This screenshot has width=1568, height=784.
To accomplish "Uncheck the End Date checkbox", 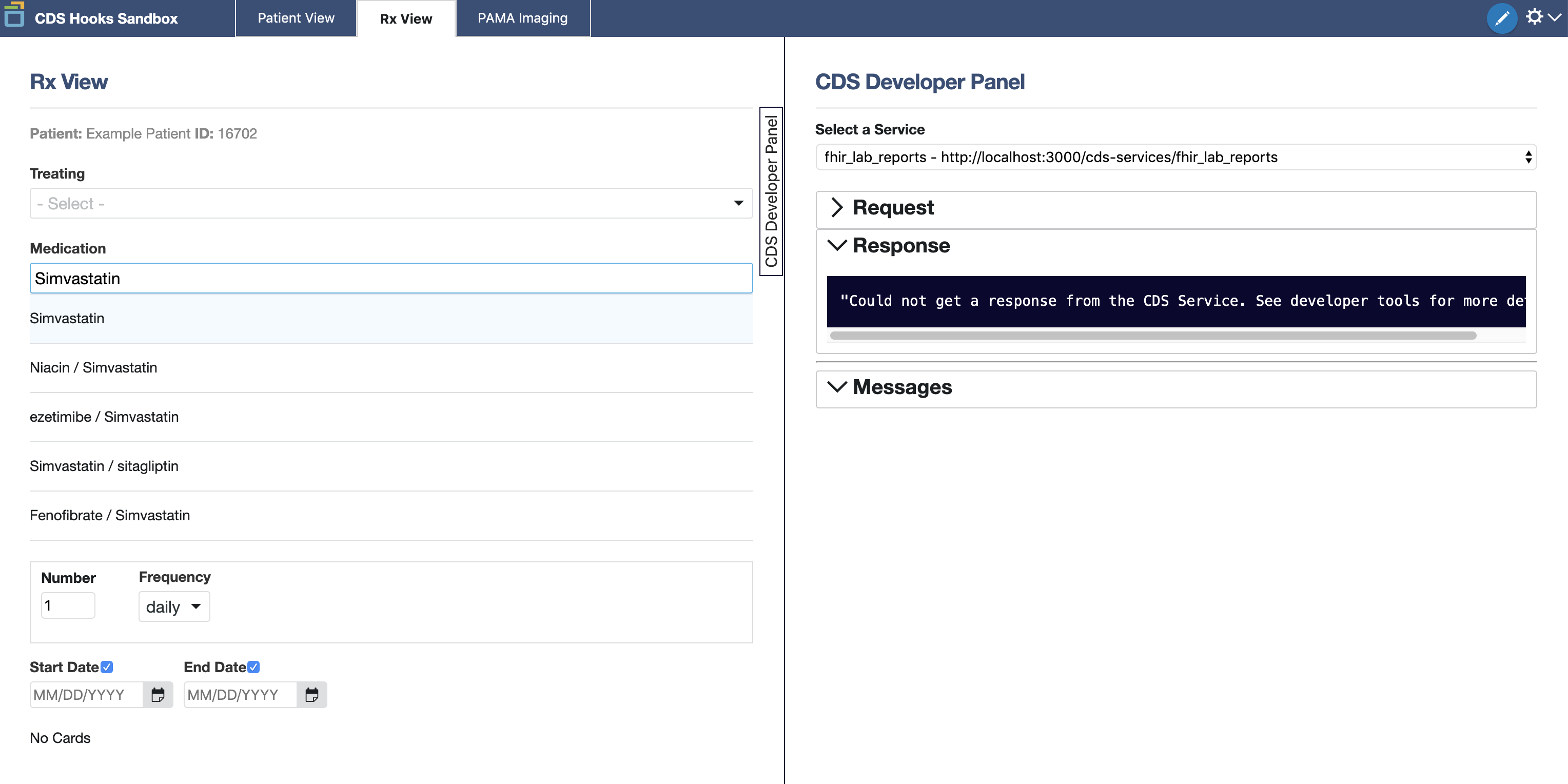I will [254, 667].
